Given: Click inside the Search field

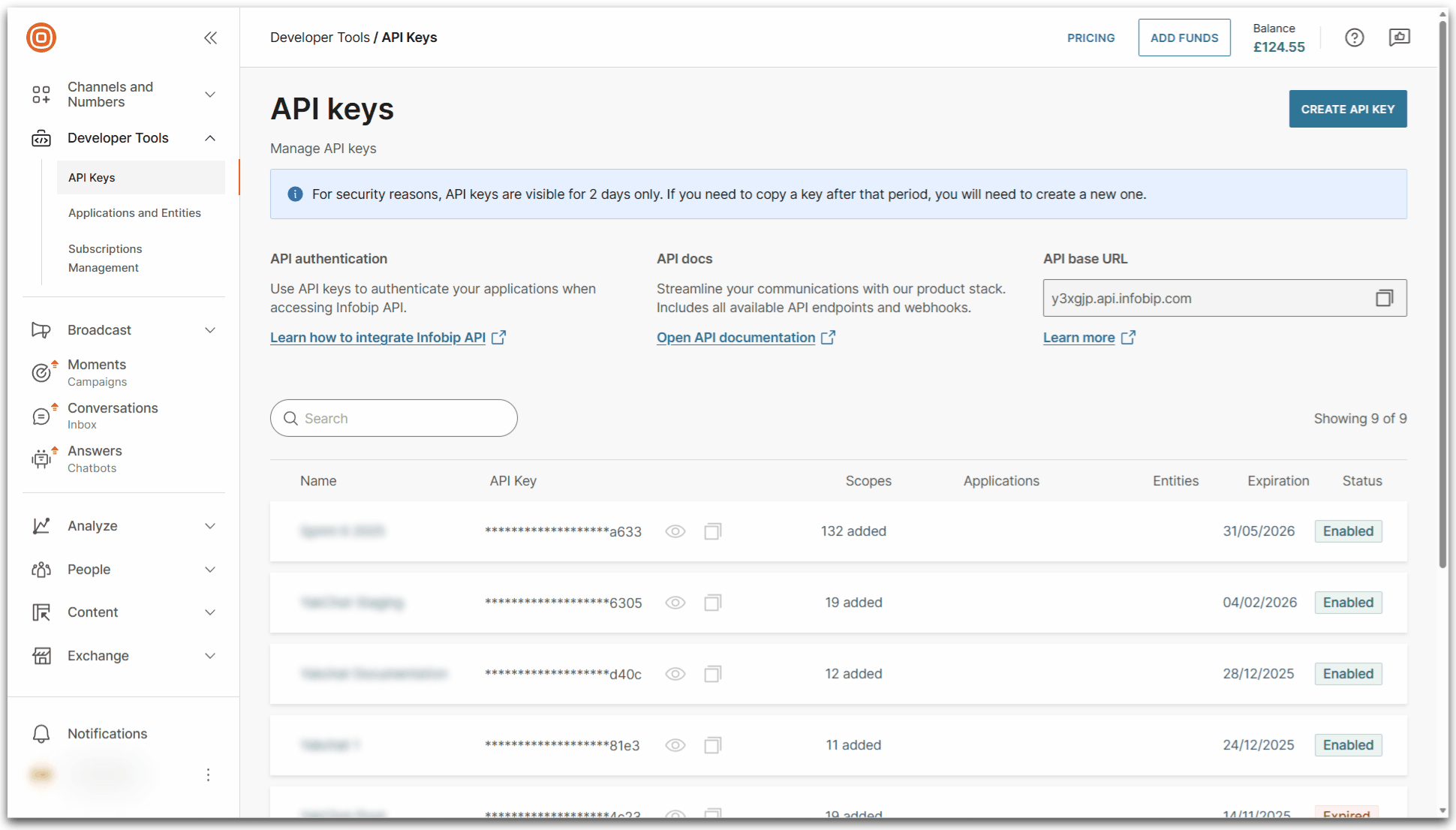Looking at the screenshot, I should click(x=393, y=418).
